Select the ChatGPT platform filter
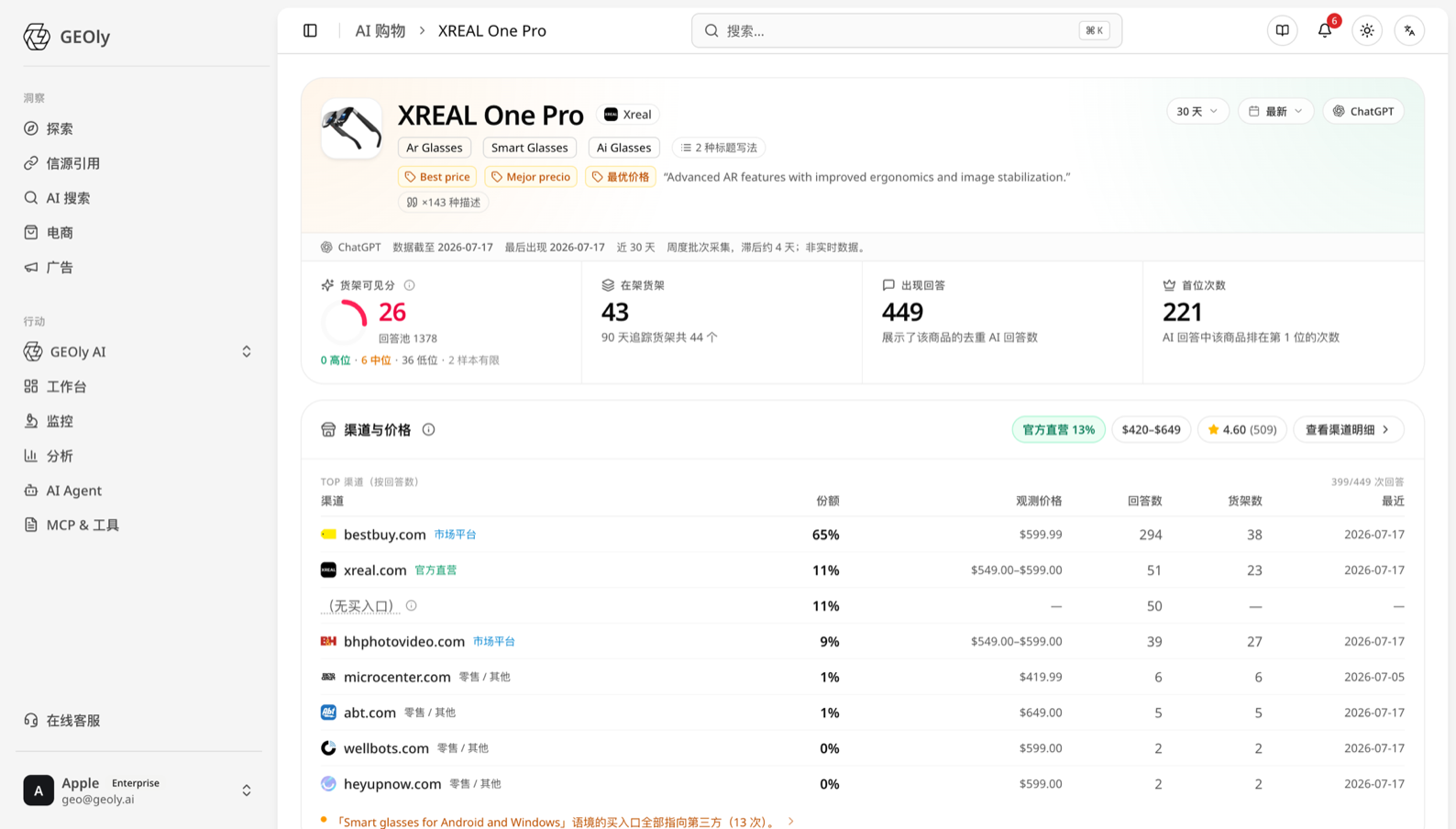This screenshot has width=1456, height=829. pyautogui.click(x=1363, y=111)
